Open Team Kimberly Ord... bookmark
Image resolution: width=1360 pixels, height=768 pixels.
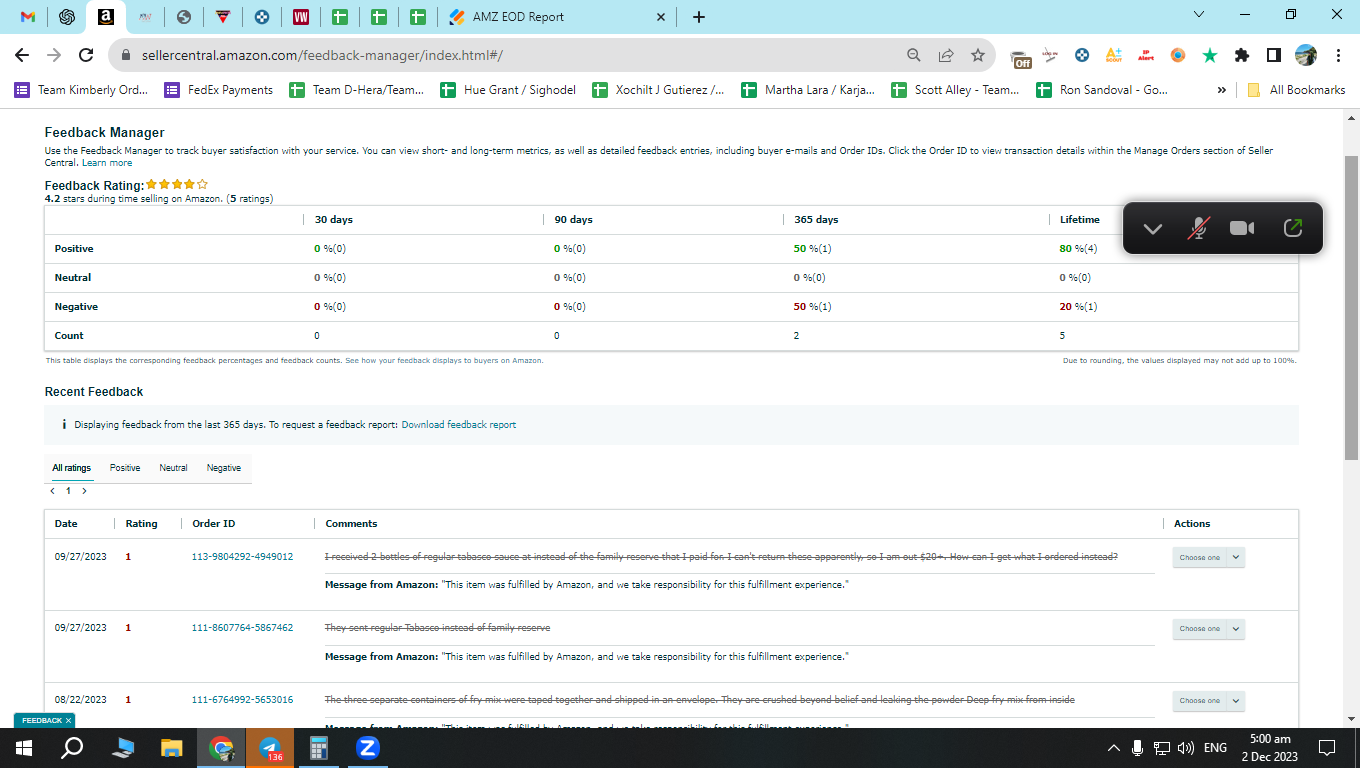pos(81,90)
